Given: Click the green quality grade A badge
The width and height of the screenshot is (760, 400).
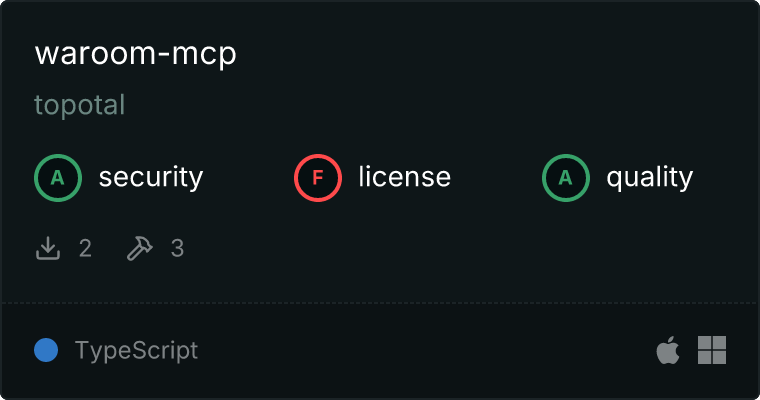Looking at the screenshot, I should (x=566, y=178).
